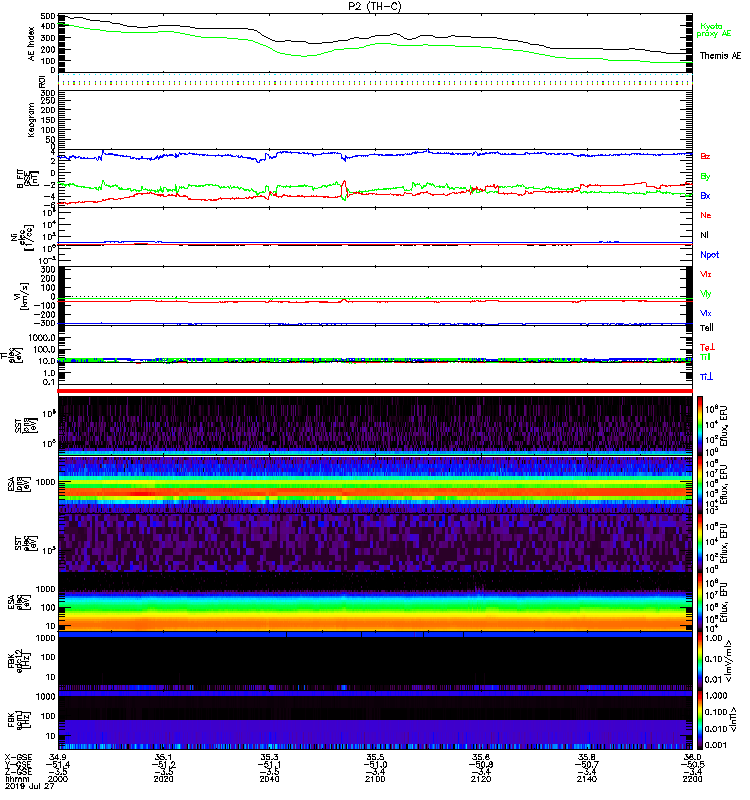
Task: Click the X-GSE value 35.1
Action: click(164, 757)
